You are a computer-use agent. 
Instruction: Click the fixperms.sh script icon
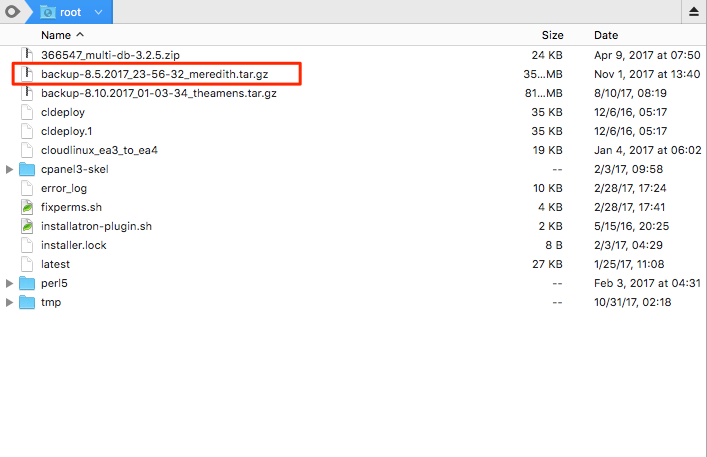coord(27,207)
